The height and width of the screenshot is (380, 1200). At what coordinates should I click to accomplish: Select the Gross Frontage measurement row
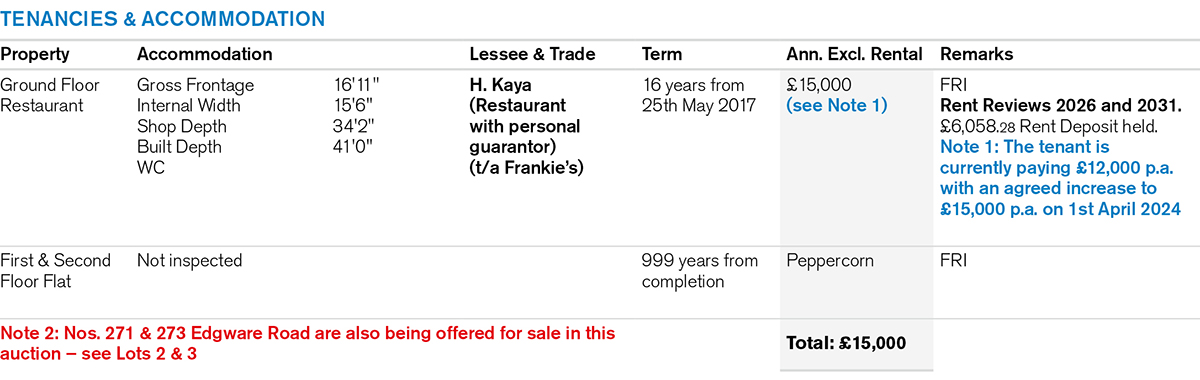click(260, 85)
